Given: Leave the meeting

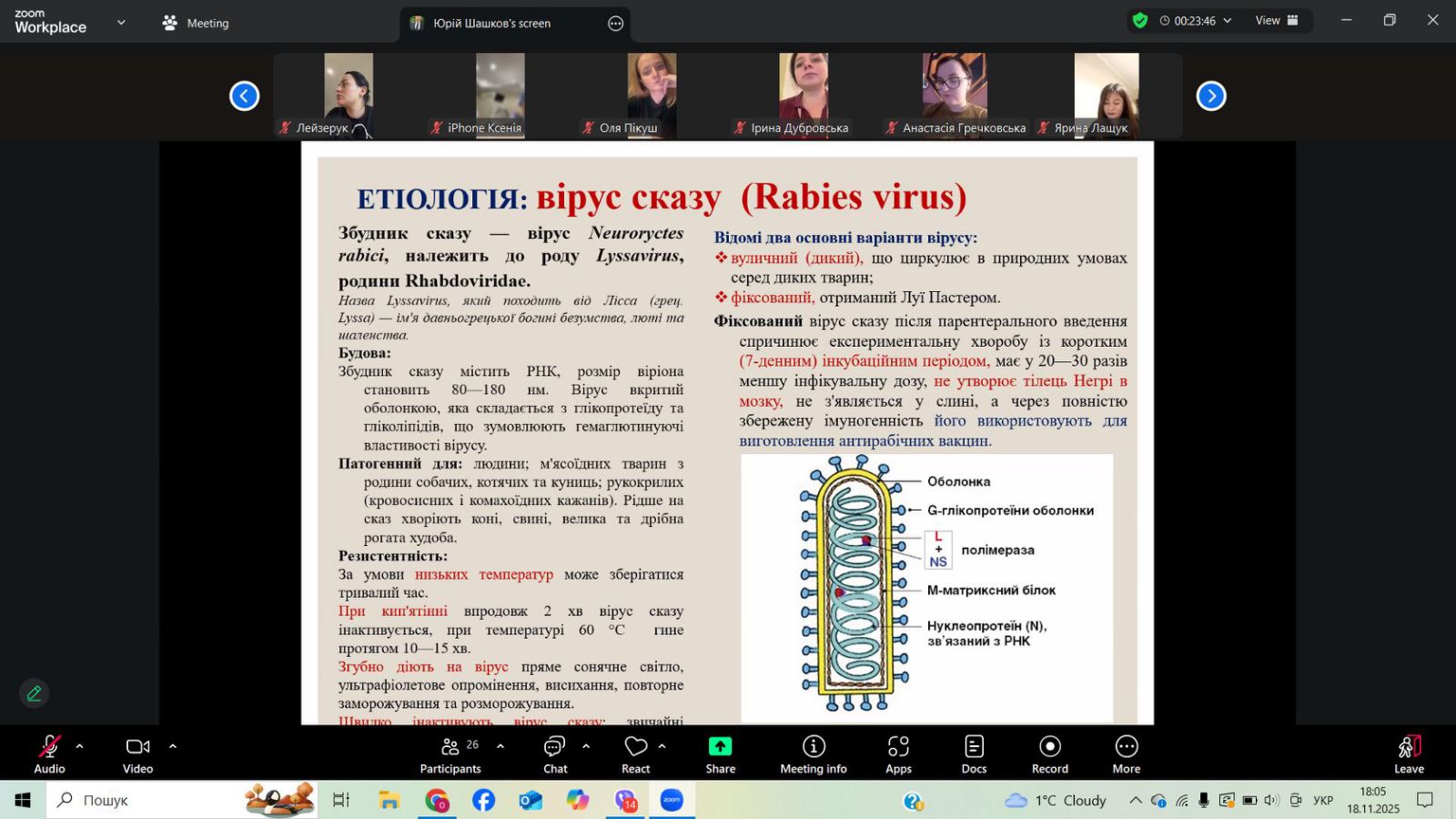Looking at the screenshot, I should tap(1409, 754).
